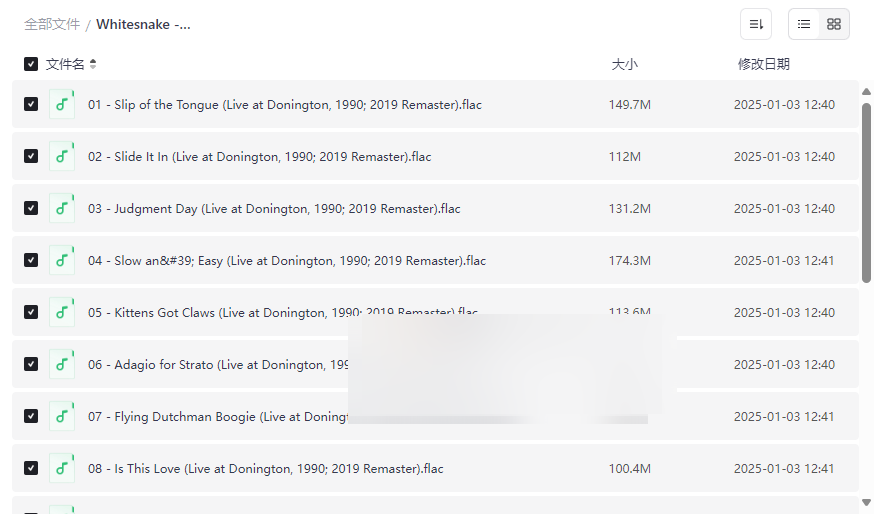Click audio file icon for Slide It In
The image size is (874, 514).
(62, 156)
